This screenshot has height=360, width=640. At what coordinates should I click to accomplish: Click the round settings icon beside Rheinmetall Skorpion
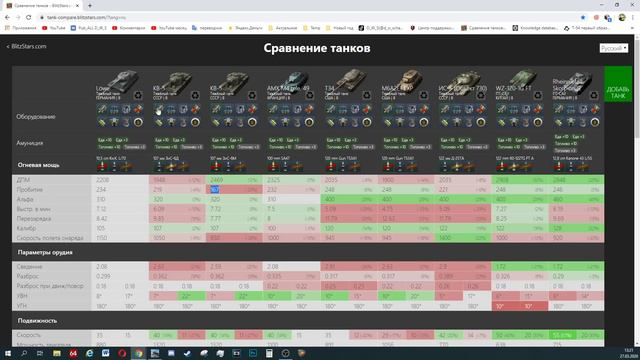click(594, 95)
